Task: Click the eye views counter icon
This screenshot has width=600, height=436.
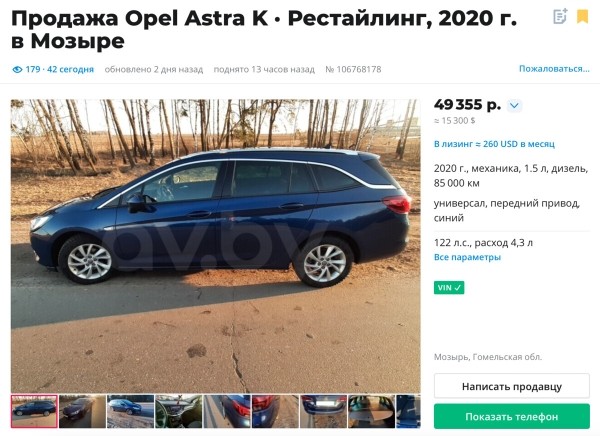Action: (x=17, y=70)
